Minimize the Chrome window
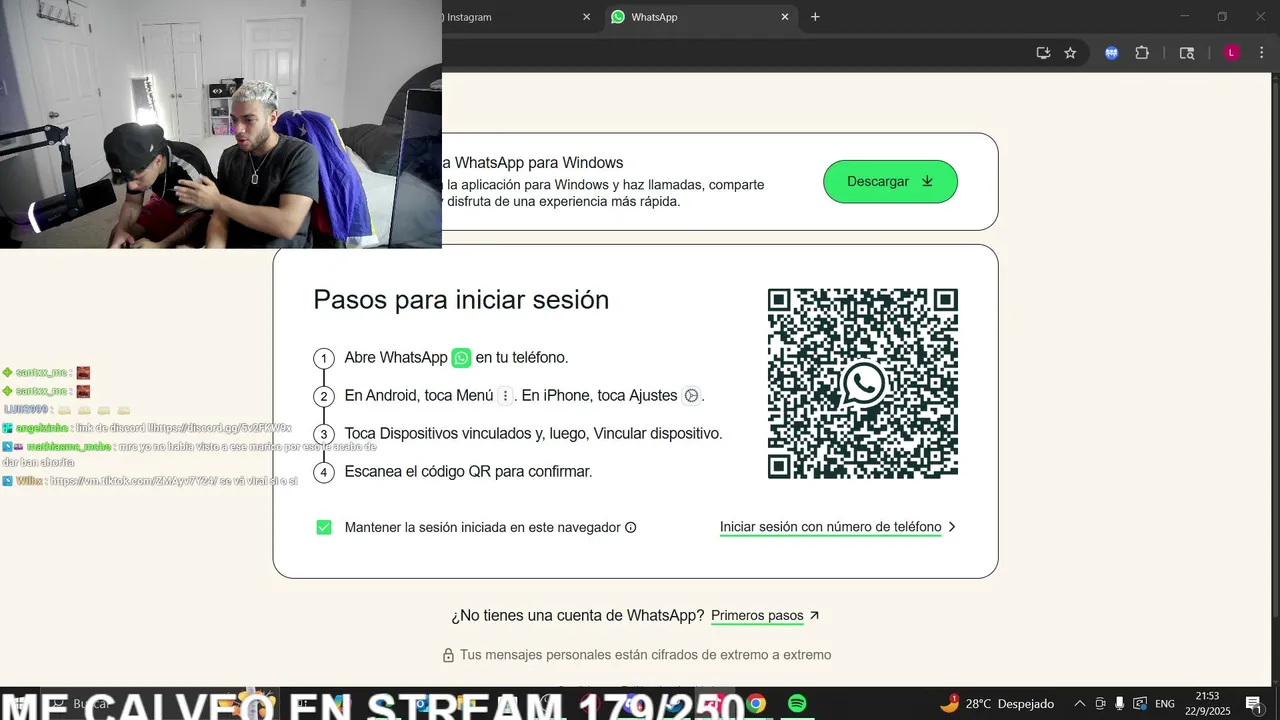This screenshot has height=720, width=1280. pos(1184,17)
